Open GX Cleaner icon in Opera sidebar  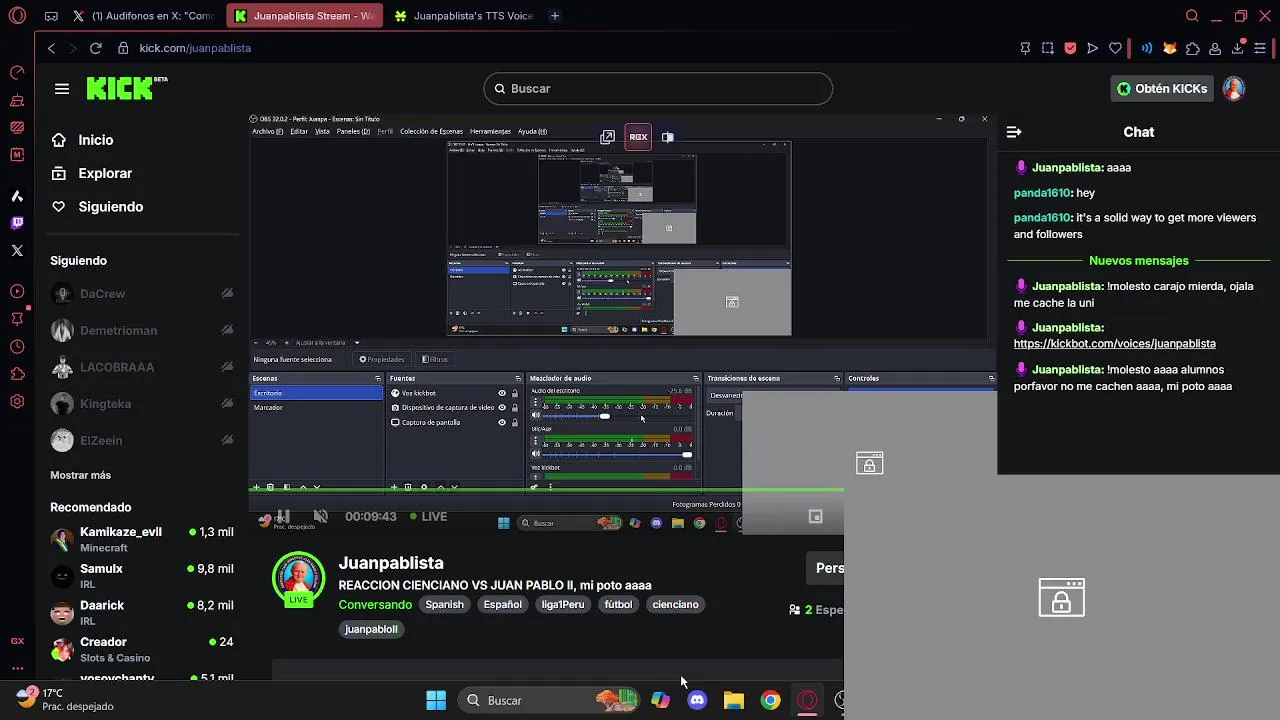17,100
